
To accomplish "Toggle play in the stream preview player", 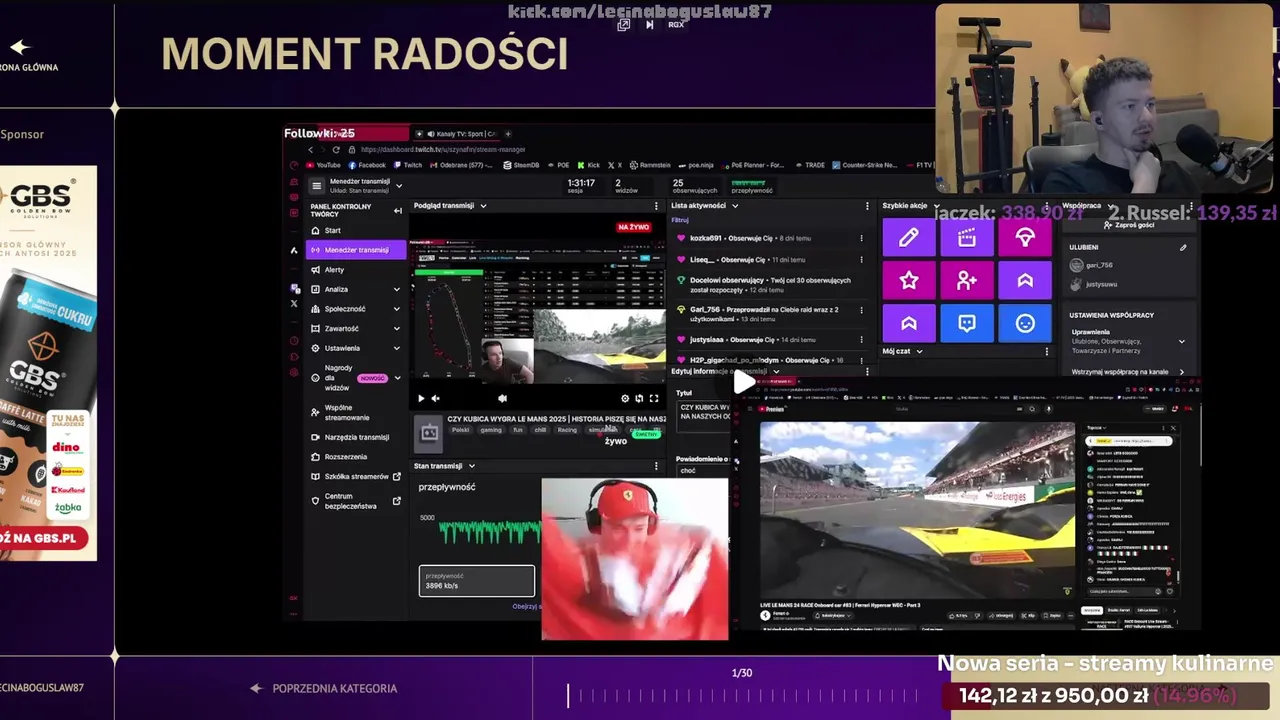I will 421,398.
